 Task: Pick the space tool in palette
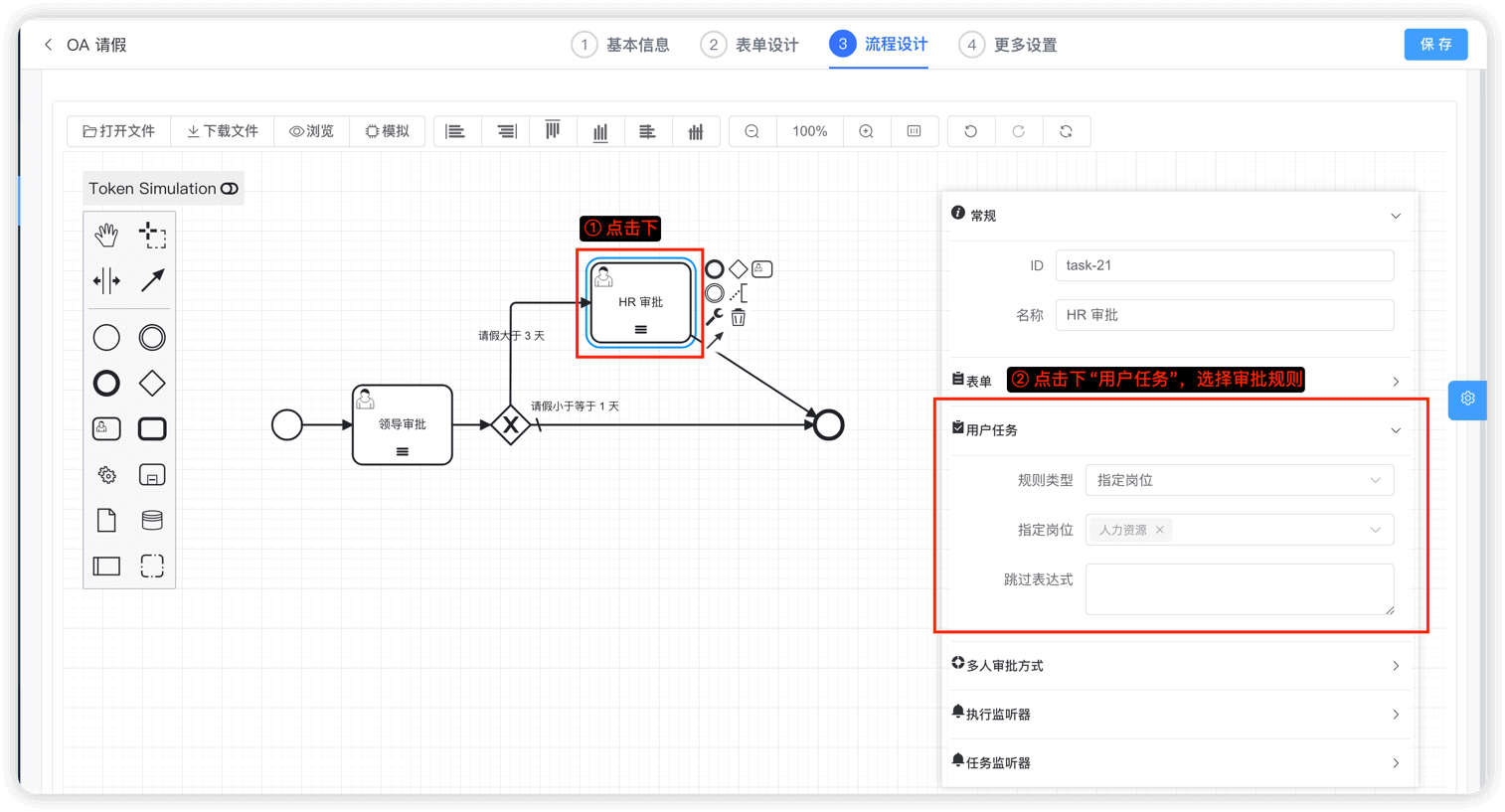click(106, 281)
